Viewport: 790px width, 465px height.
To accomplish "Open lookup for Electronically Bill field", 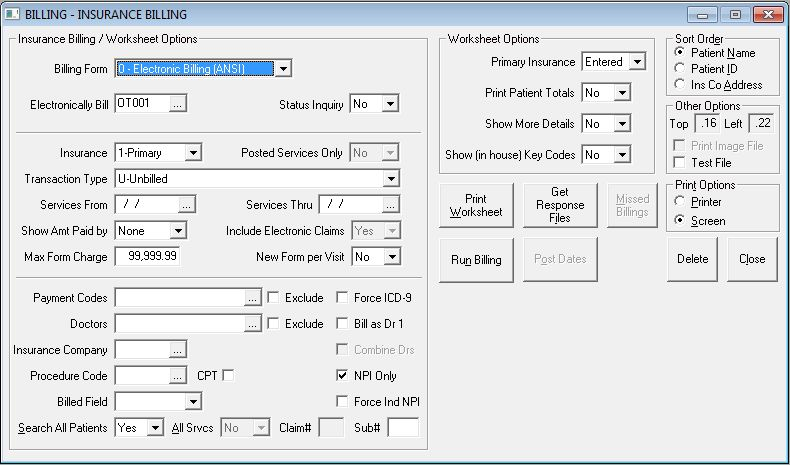I will pyautogui.click(x=177, y=104).
